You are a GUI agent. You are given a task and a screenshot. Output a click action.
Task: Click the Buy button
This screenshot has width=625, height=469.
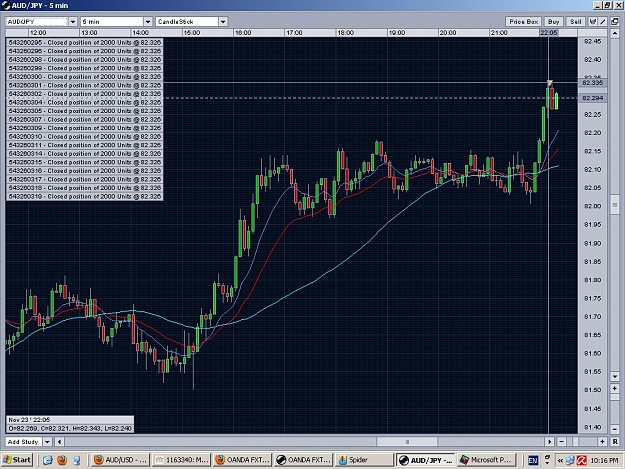[554, 22]
